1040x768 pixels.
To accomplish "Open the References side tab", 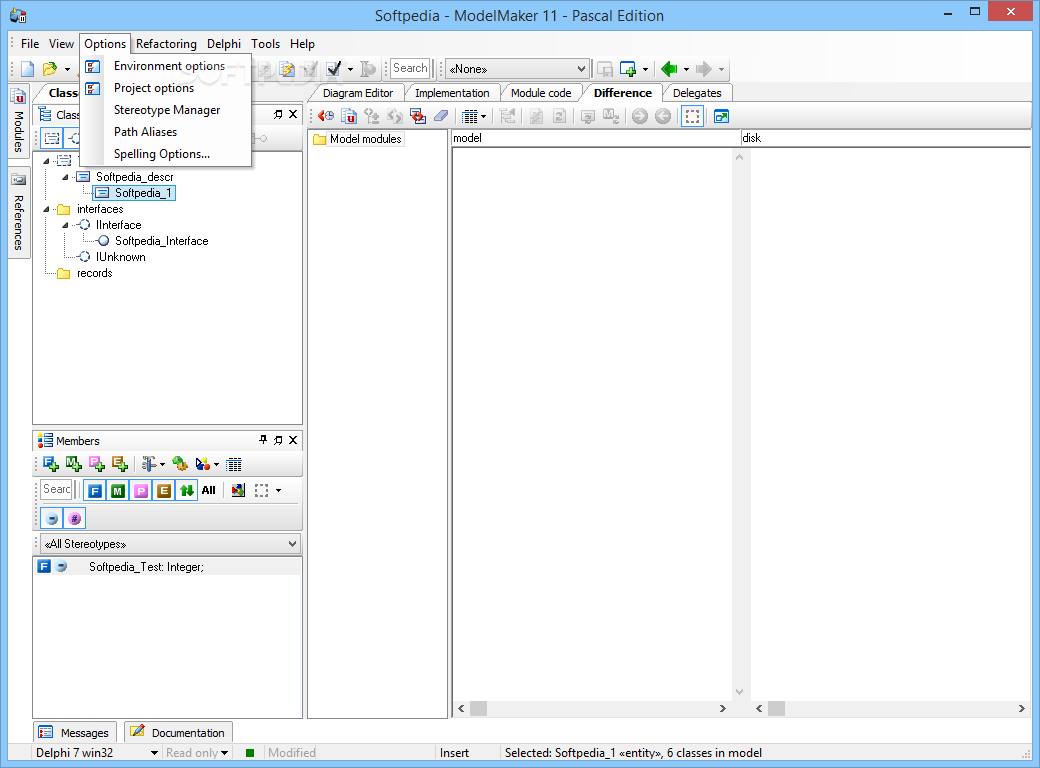I will click(19, 212).
